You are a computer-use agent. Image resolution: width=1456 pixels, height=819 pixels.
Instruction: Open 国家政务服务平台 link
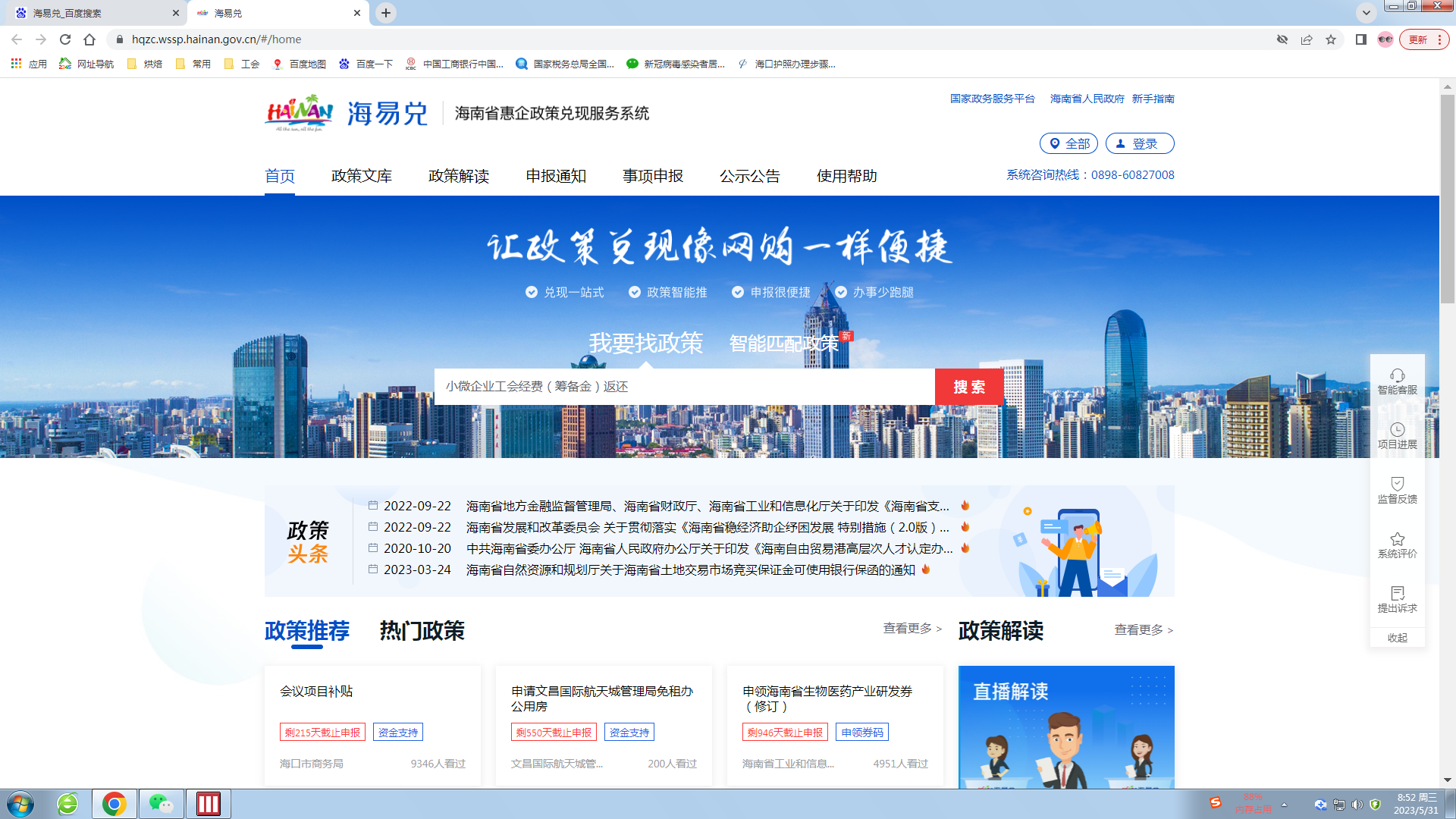(x=992, y=99)
